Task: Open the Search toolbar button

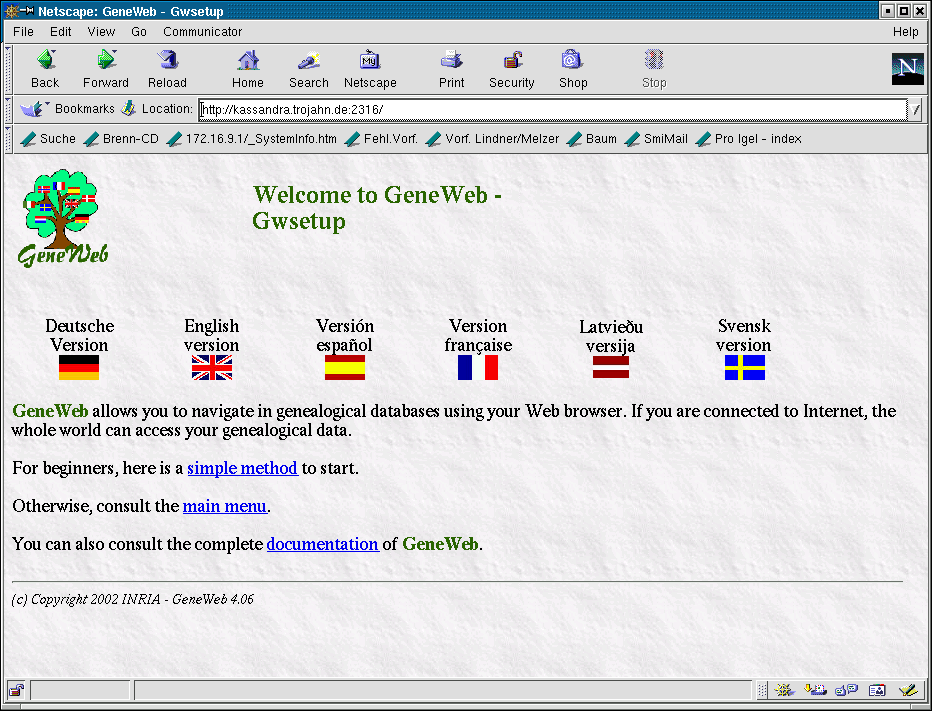Action: 308,69
